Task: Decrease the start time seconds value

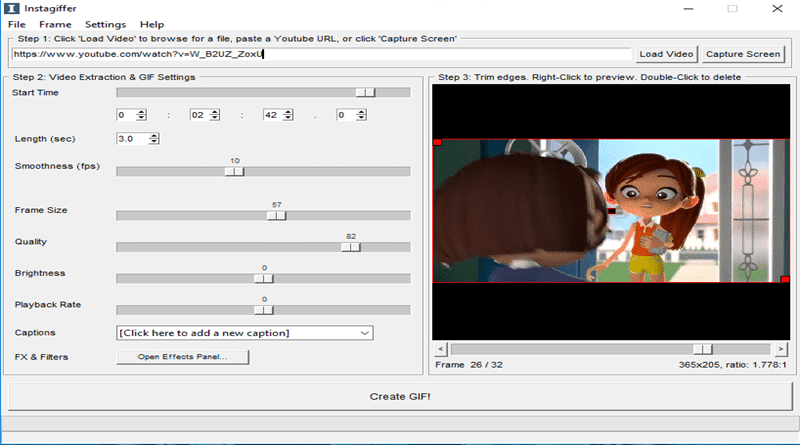Action: click(x=288, y=118)
